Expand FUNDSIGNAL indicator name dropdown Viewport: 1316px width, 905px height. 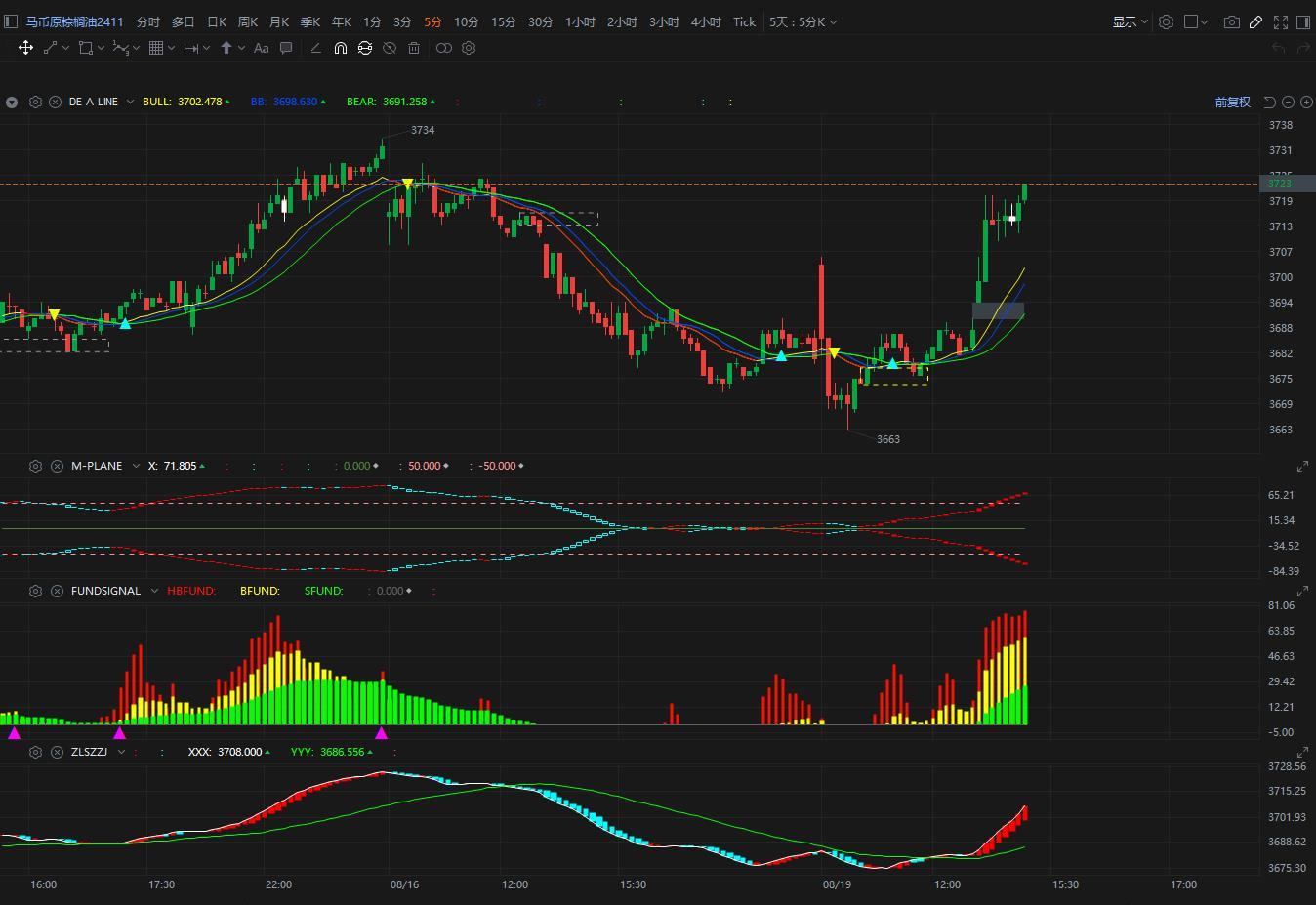pos(154,591)
